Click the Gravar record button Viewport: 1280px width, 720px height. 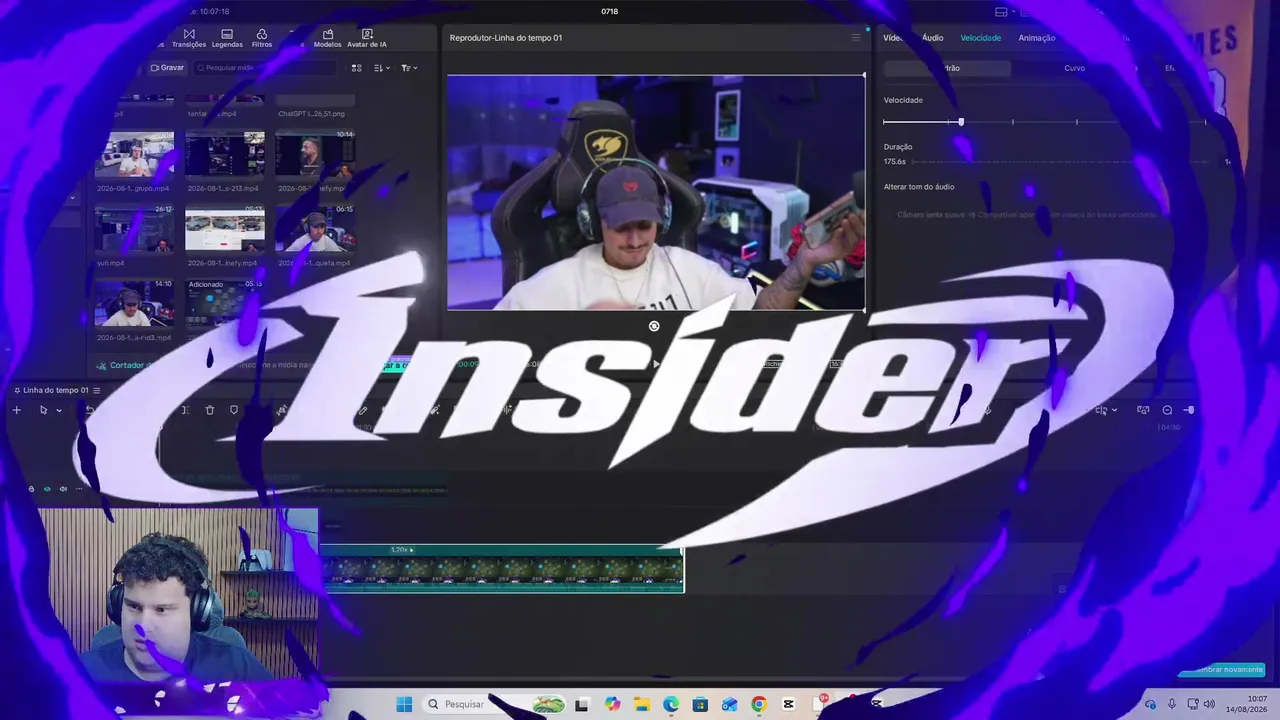tap(167, 68)
